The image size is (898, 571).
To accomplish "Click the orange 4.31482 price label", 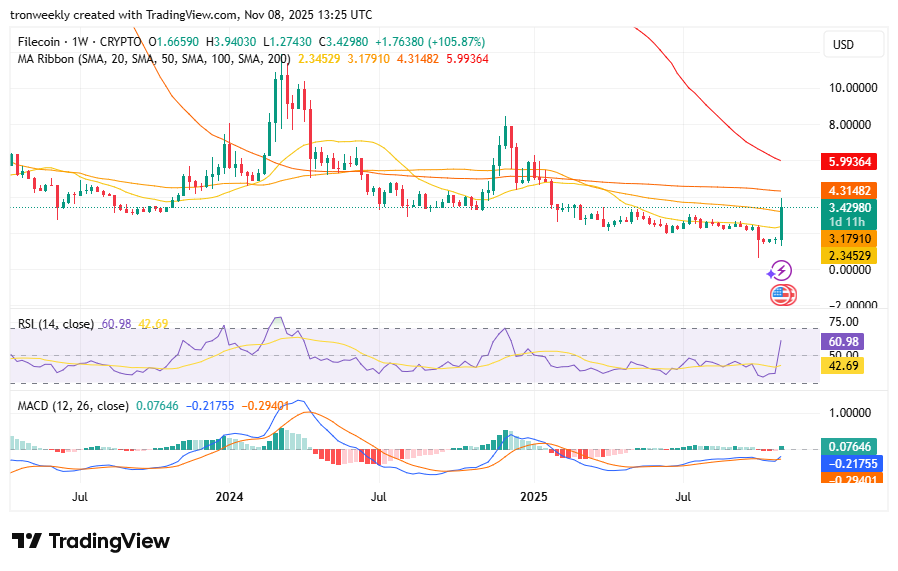I will tap(848, 190).
